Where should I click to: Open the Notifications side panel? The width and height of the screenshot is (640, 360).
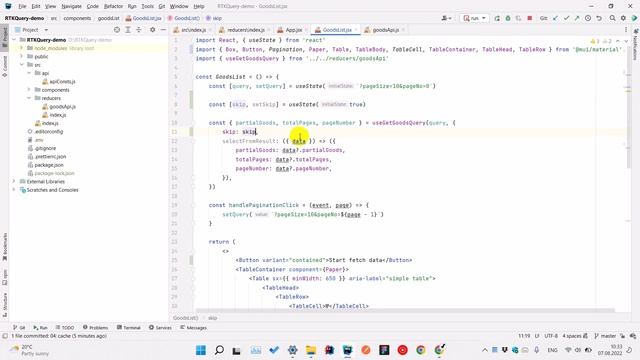point(636,44)
